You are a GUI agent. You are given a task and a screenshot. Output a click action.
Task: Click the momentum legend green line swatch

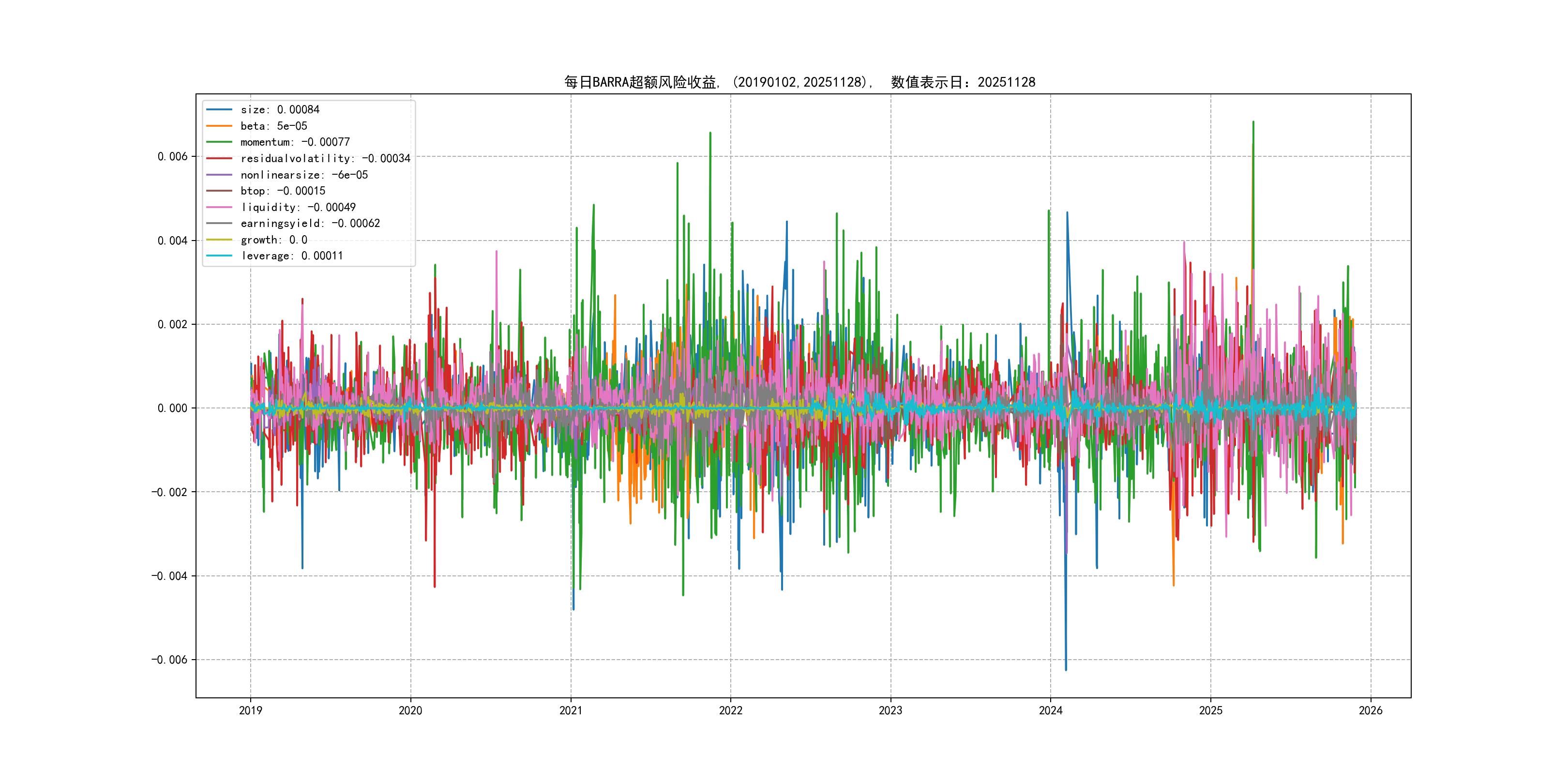219,142
